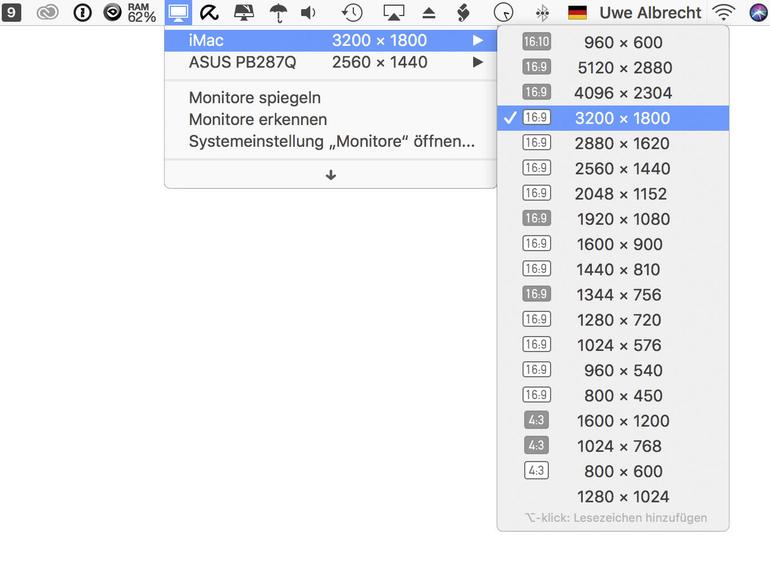Image resolution: width=770 pixels, height=578 pixels.
Task: Click the leaf-shaped menu bar icon
Action: click(463, 13)
